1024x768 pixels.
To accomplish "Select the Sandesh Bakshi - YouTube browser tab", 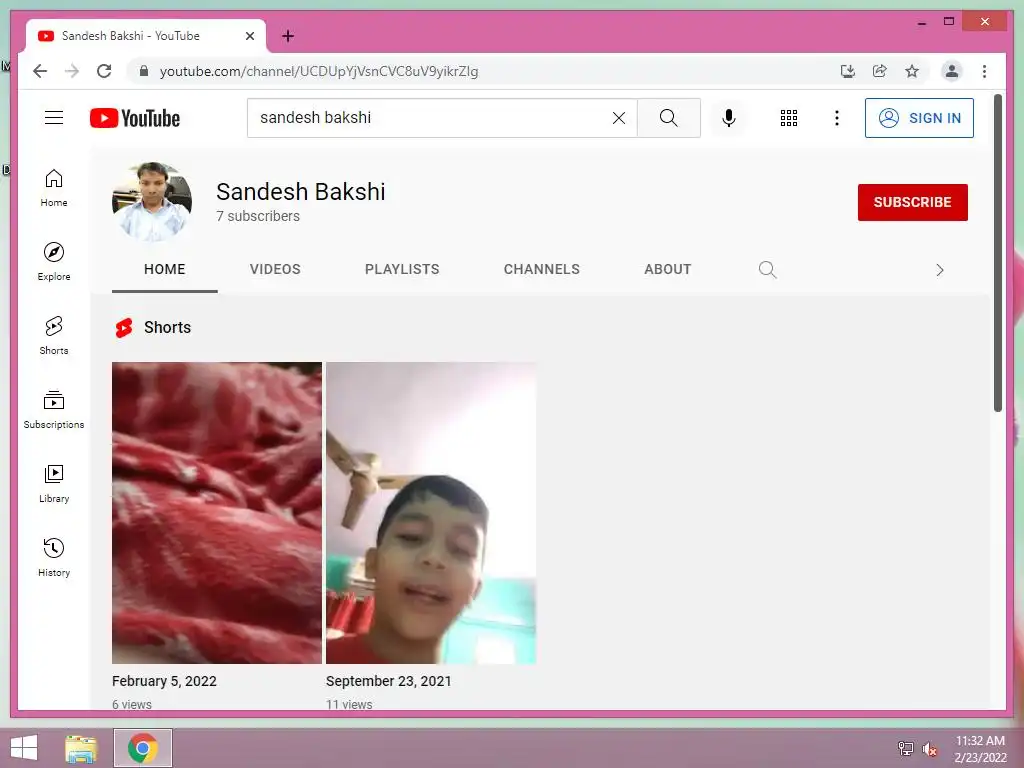I will point(146,36).
